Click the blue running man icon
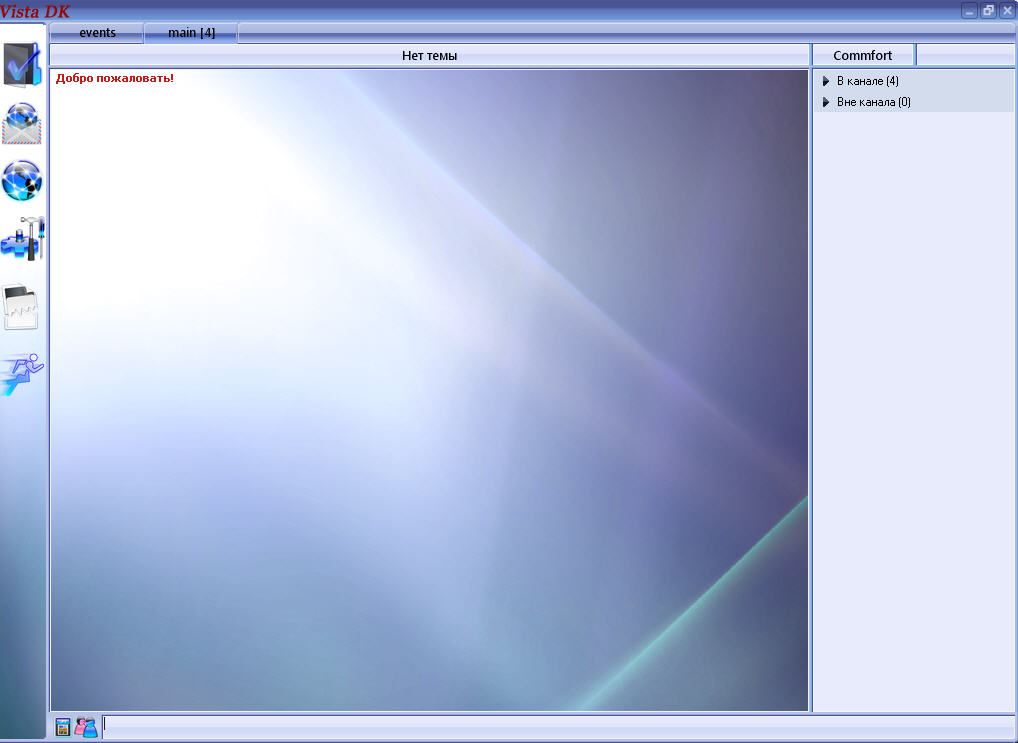 pyautogui.click(x=22, y=374)
